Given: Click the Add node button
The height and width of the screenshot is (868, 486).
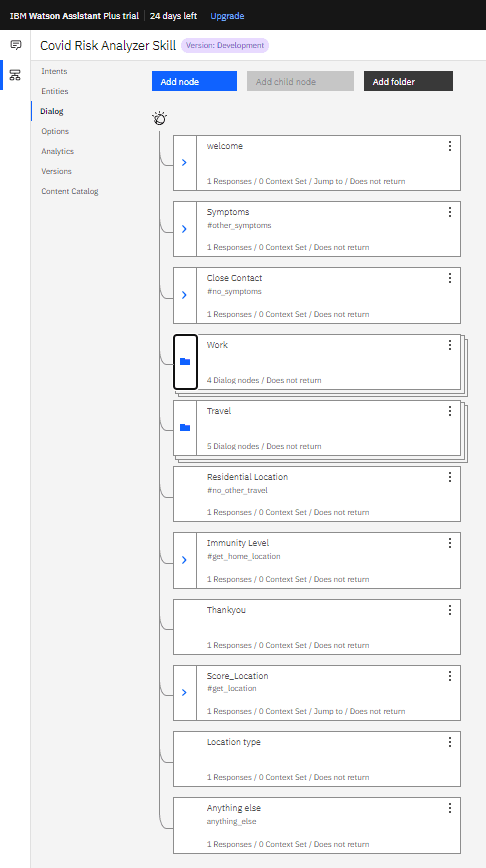Looking at the screenshot, I should (194, 81).
